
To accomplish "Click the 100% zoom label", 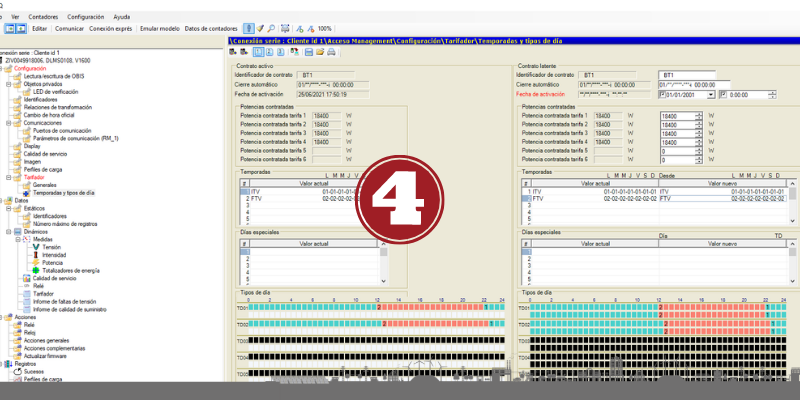I will click(x=324, y=29).
